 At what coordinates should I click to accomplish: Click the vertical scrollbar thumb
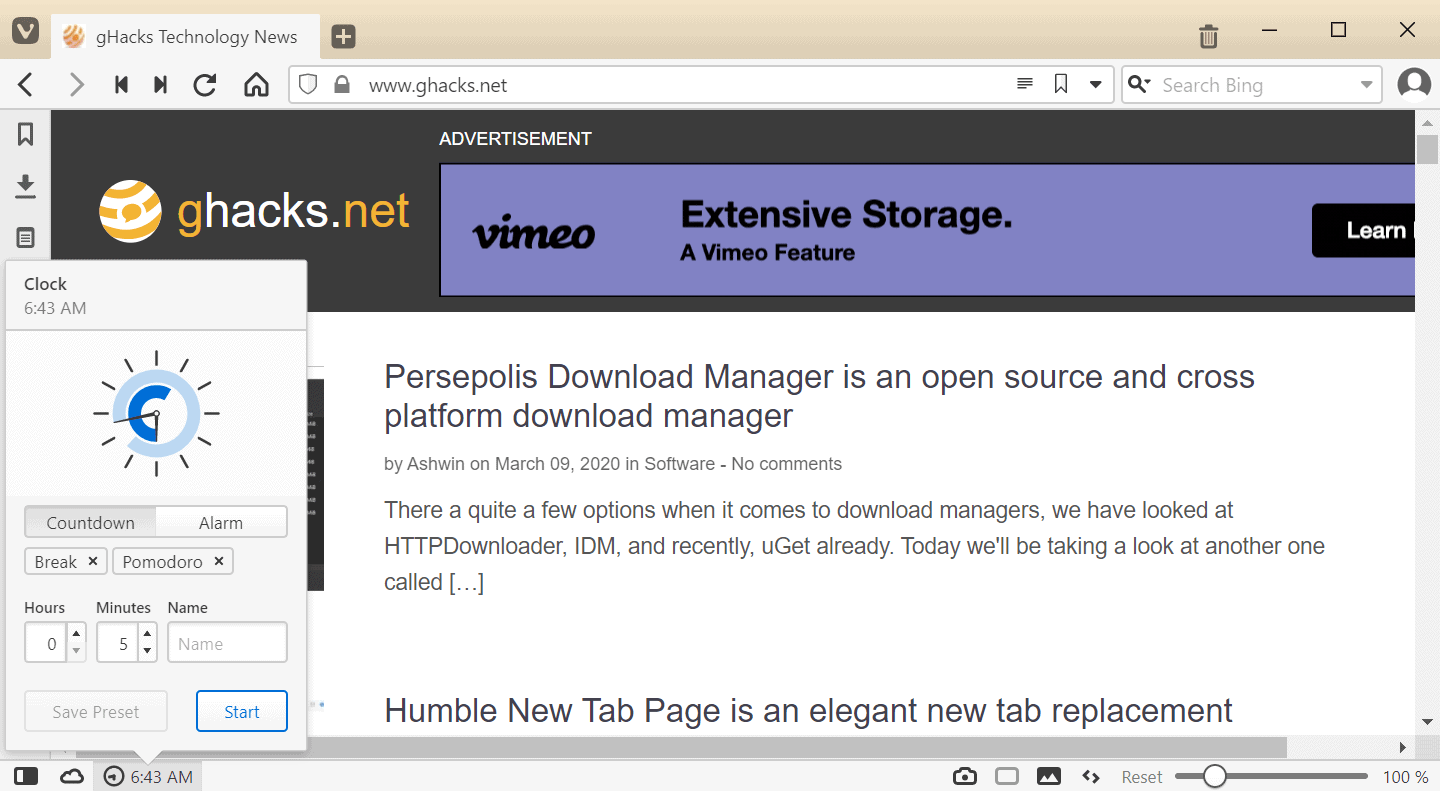click(1427, 150)
